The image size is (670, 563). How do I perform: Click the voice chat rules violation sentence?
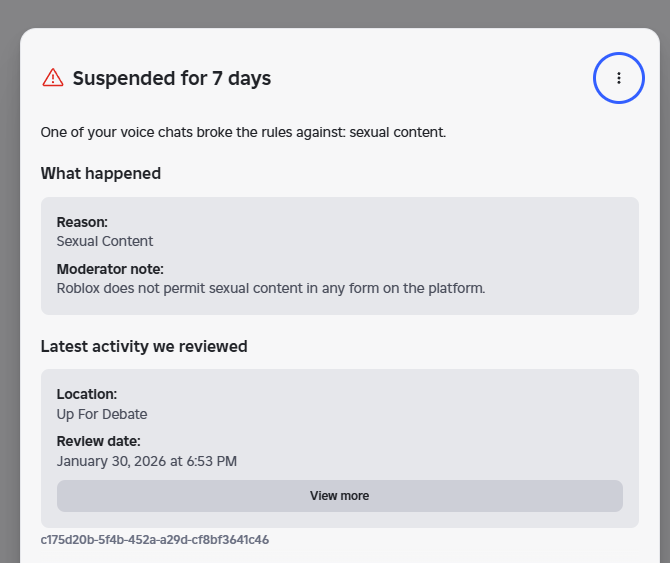tap(243, 132)
